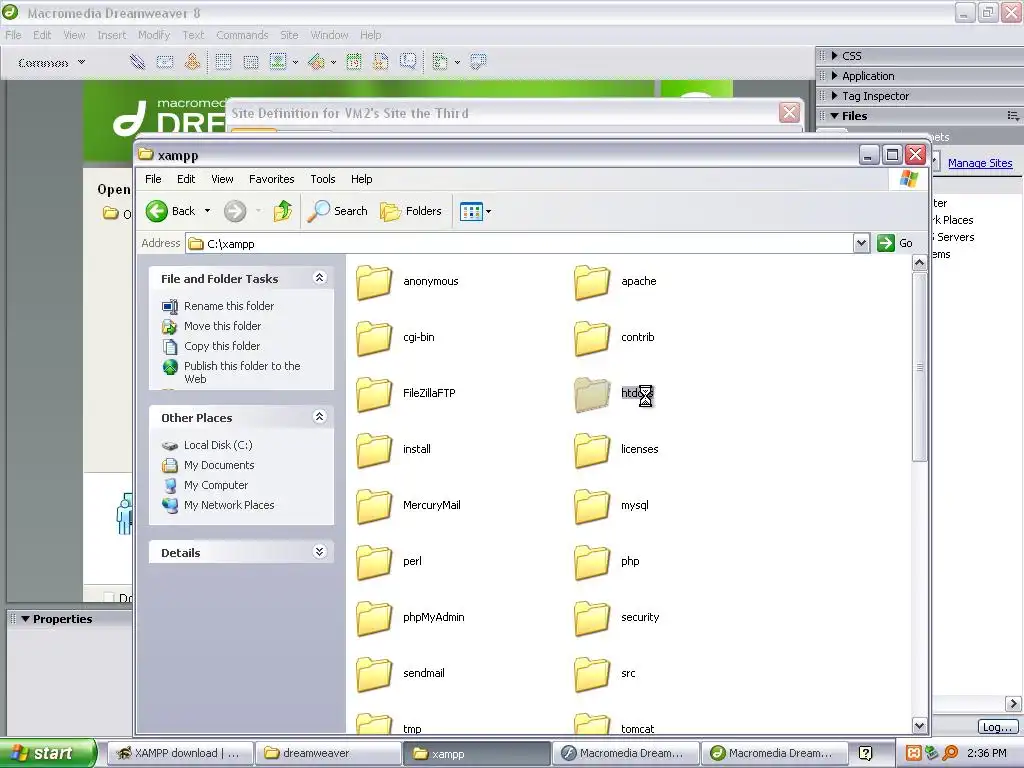Screen dimensions: 1024x768
Task: Open Favorites menu in xampp window
Action: 272,179
